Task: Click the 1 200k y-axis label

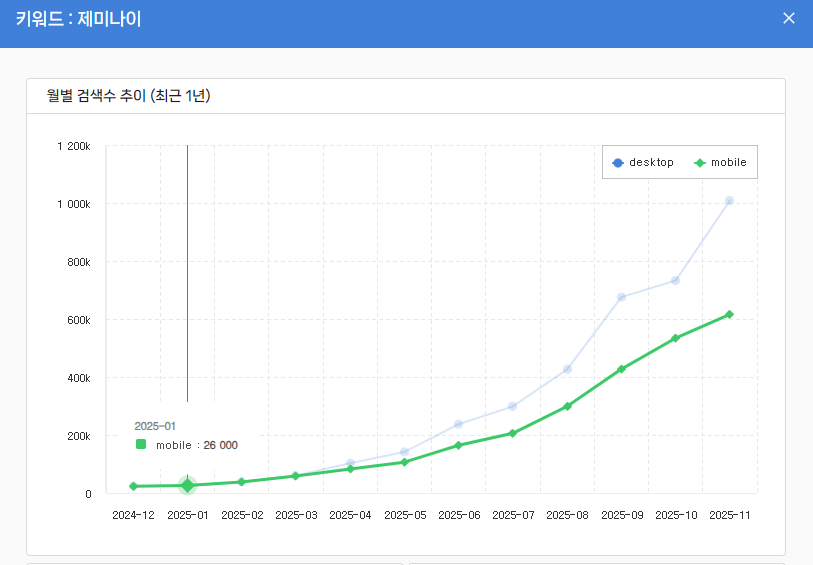Action: [x=74, y=146]
